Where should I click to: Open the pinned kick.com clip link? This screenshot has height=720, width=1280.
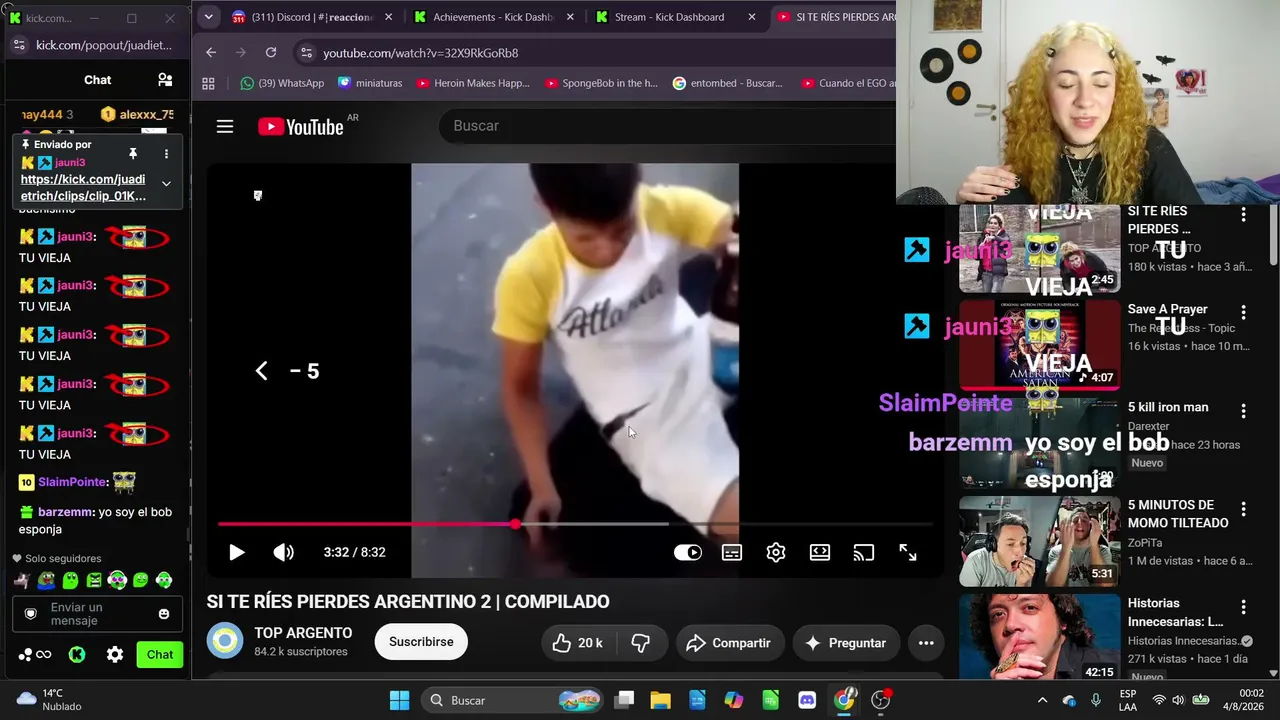tap(83, 188)
